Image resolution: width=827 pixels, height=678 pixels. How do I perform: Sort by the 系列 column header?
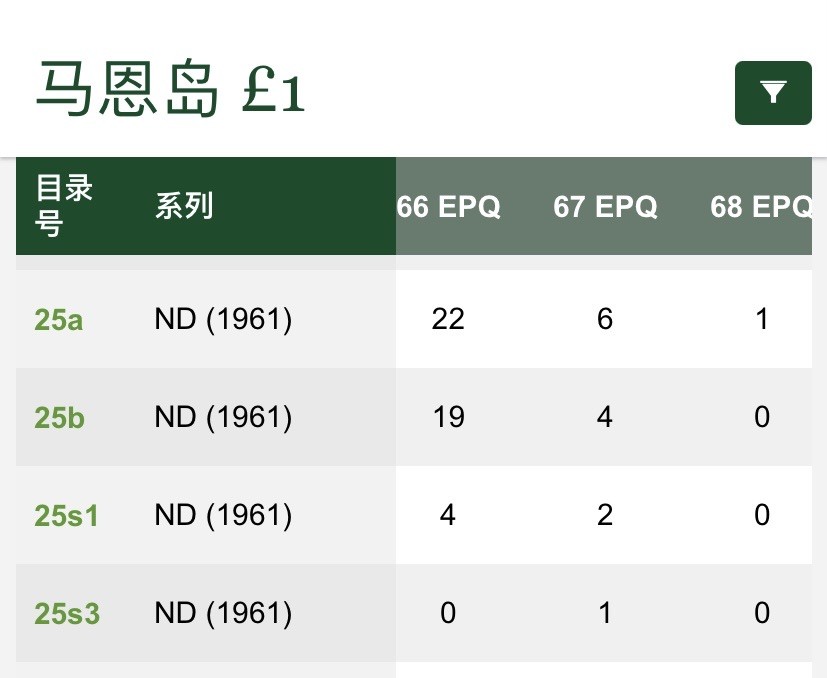click(183, 207)
